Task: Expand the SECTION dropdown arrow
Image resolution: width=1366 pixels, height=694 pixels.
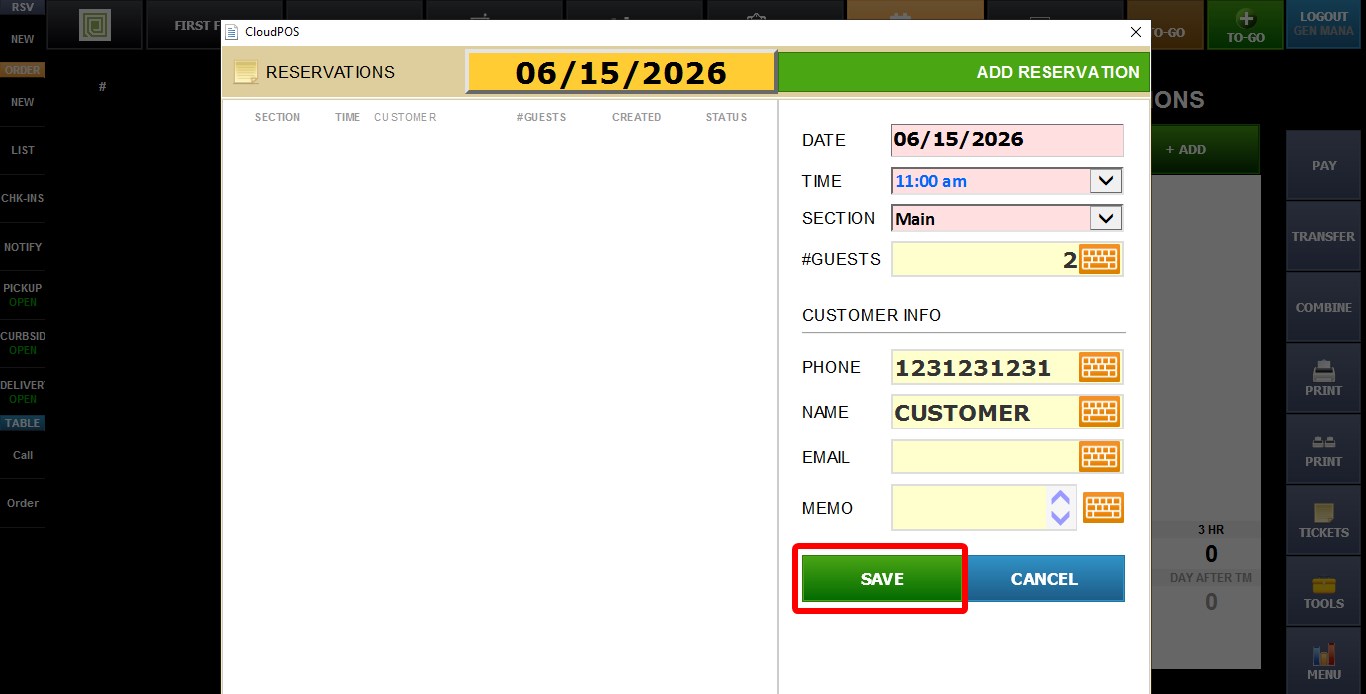Action: click(x=1105, y=218)
